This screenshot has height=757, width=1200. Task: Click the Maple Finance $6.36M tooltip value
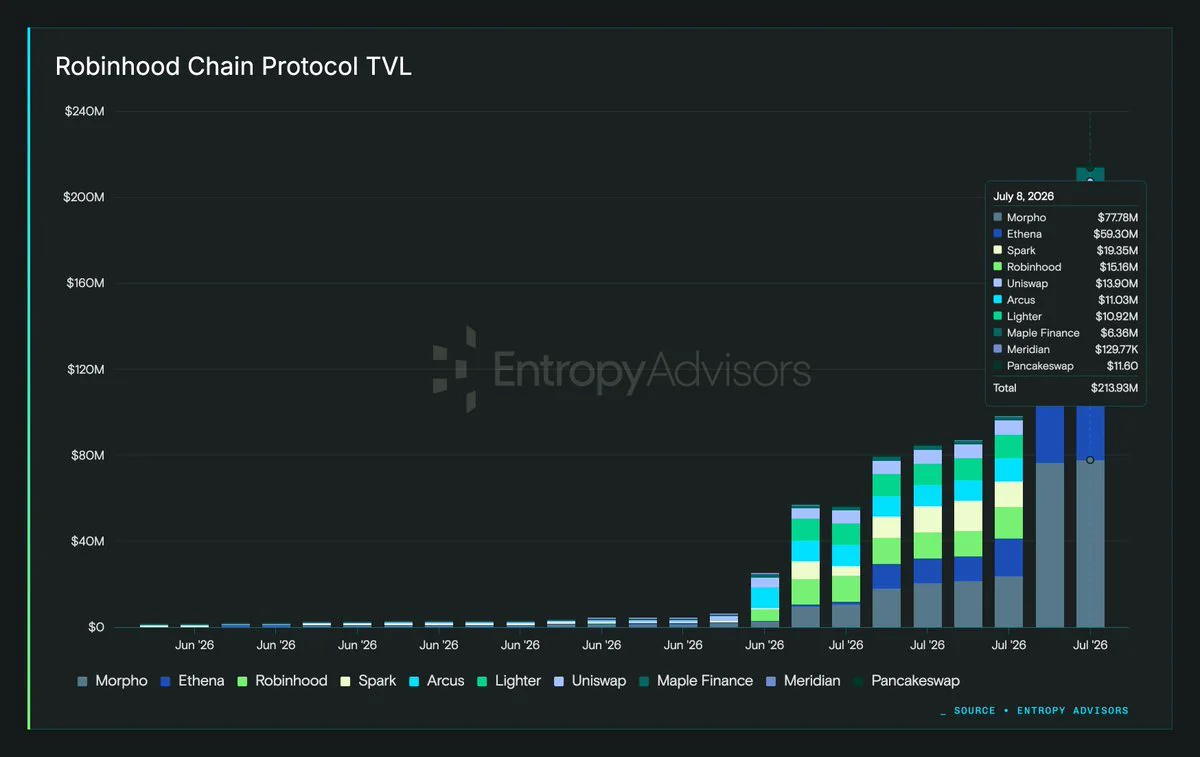1118,333
